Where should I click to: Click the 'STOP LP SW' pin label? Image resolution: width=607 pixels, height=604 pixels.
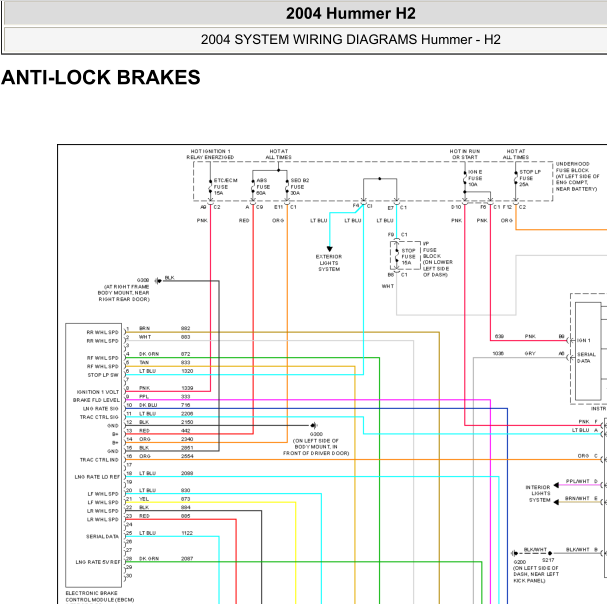103,375
